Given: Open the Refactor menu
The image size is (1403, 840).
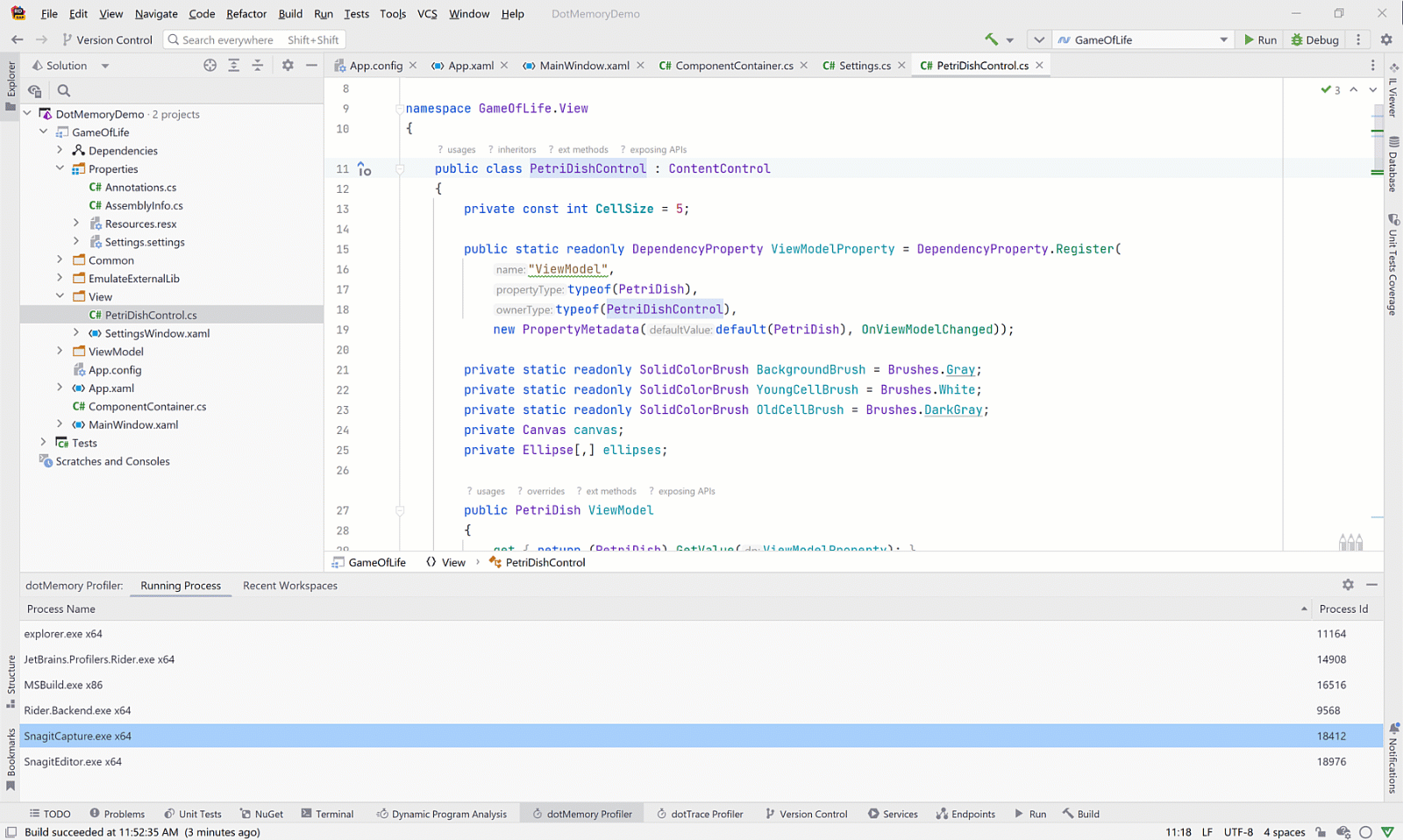Looking at the screenshot, I should click(x=246, y=14).
